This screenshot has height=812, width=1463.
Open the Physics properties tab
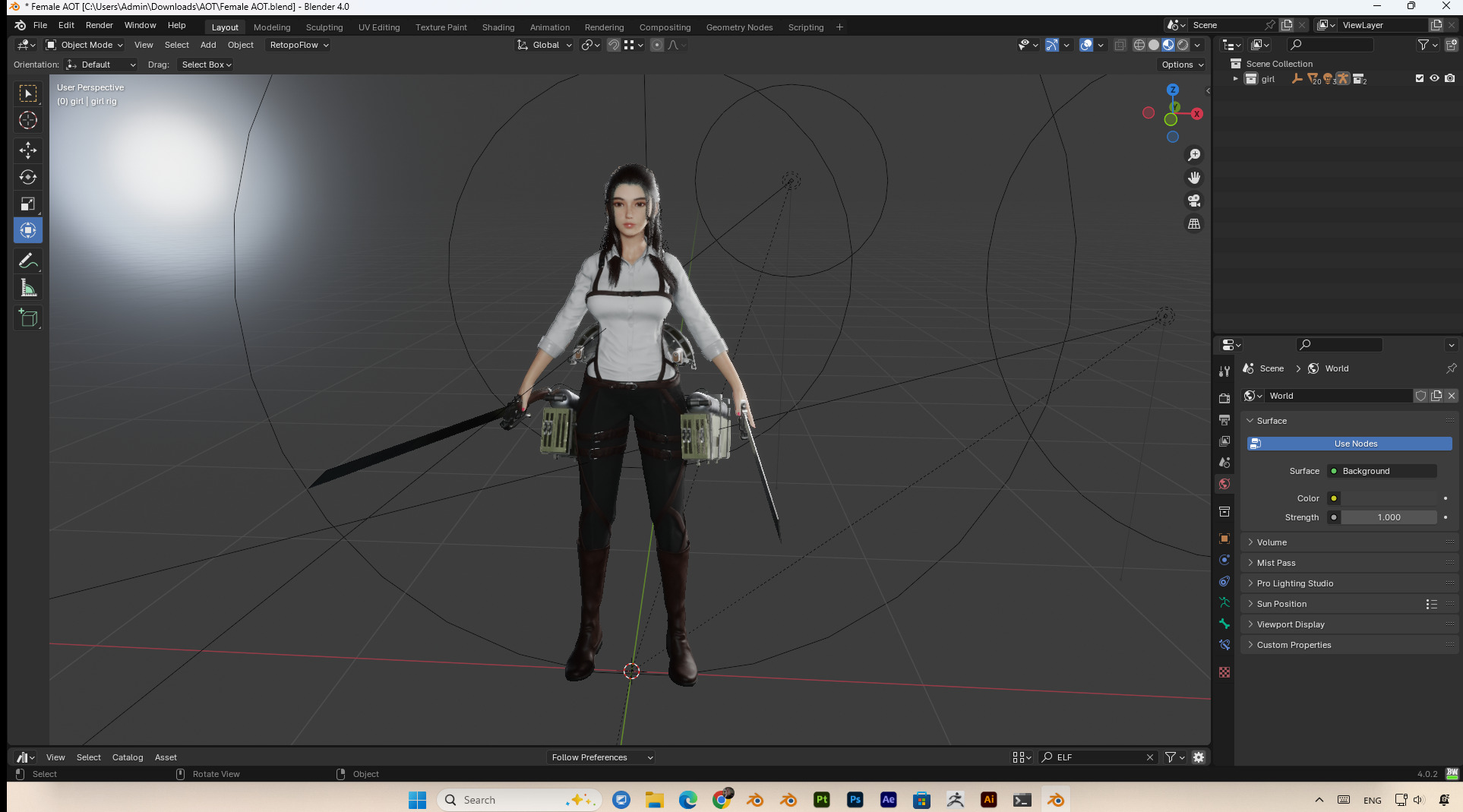(x=1224, y=560)
